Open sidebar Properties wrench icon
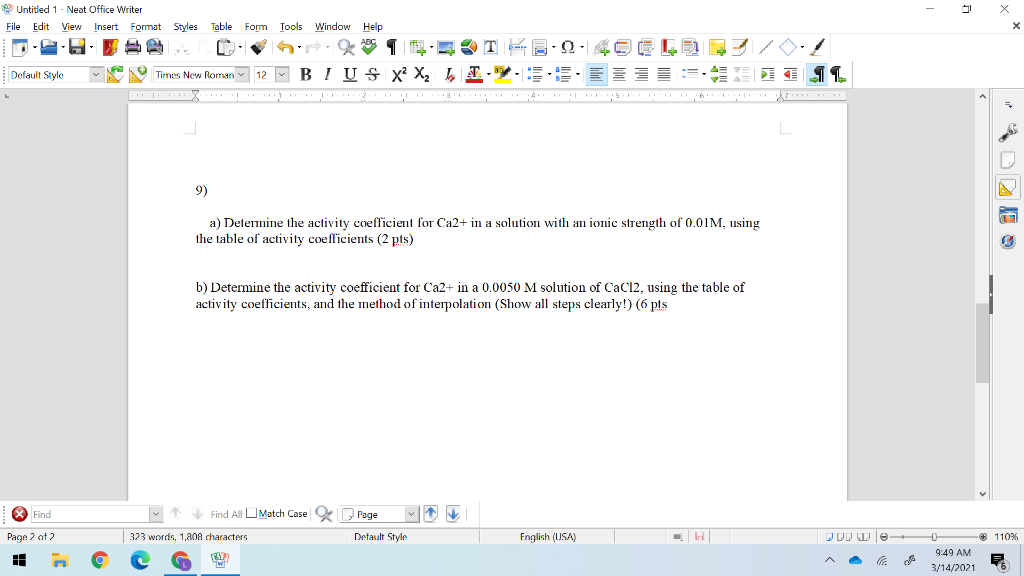The width and height of the screenshot is (1024, 576). coord(1008,133)
